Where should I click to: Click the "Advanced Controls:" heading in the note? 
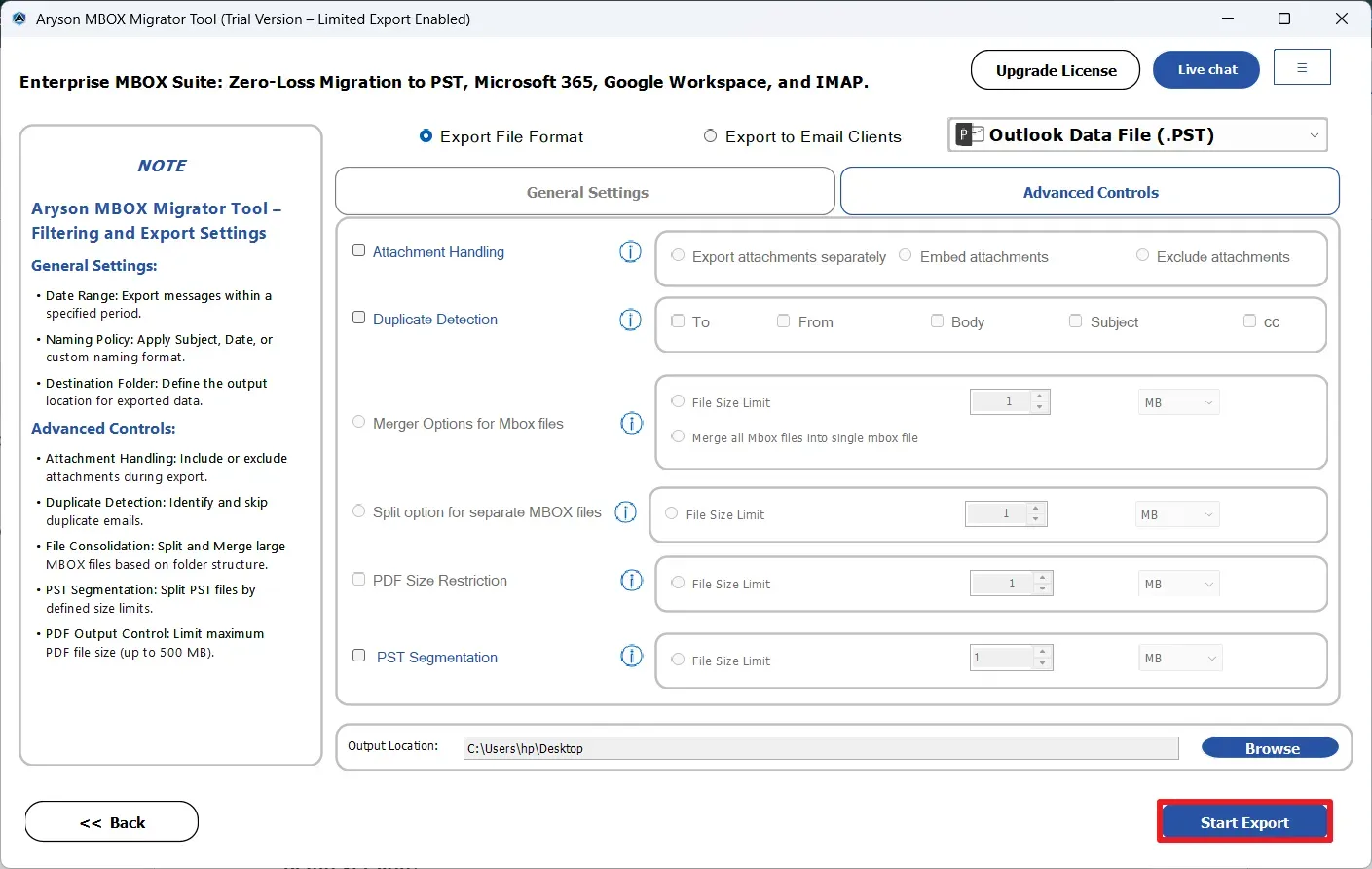tap(103, 429)
